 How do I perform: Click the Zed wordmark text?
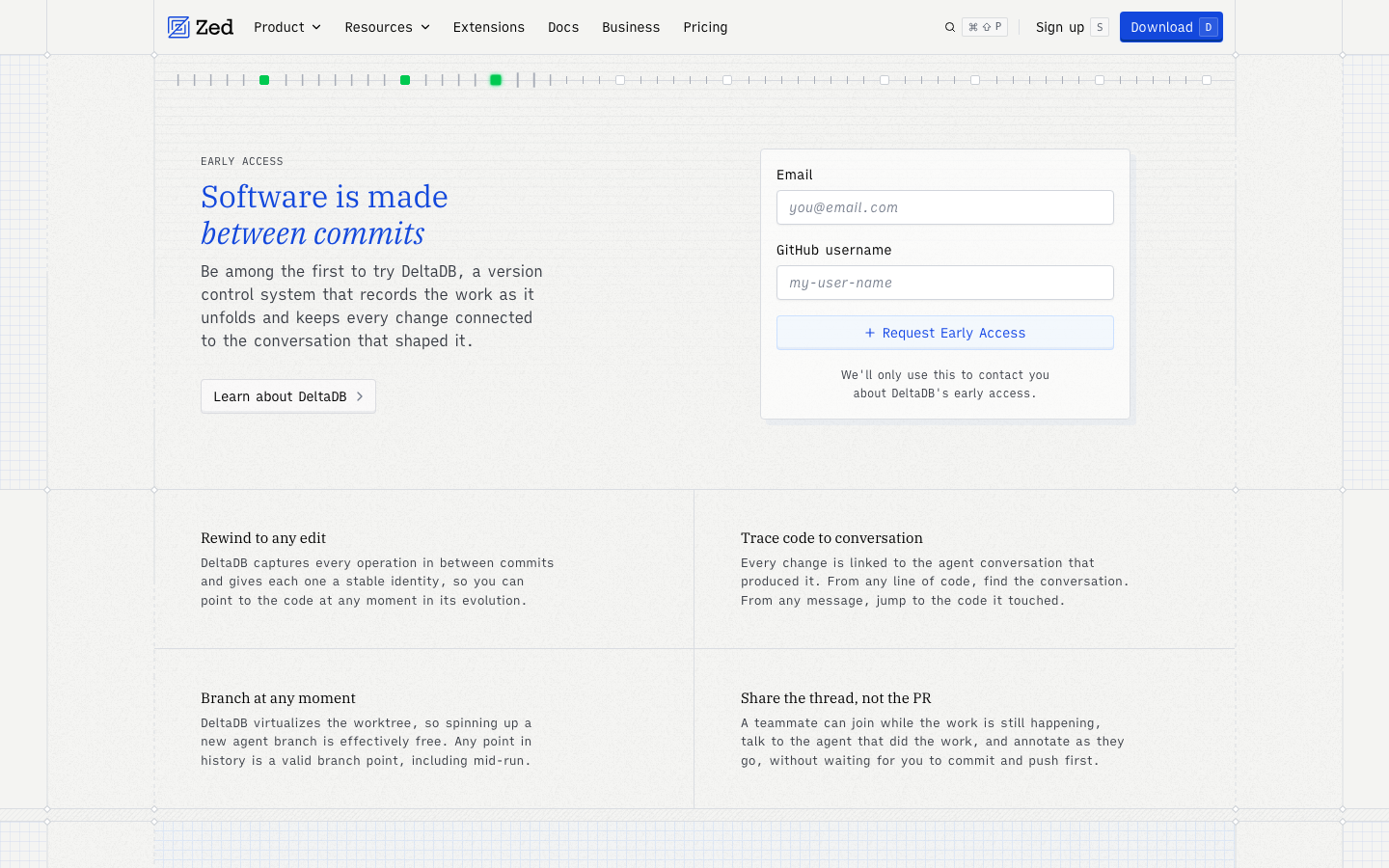(214, 27)
